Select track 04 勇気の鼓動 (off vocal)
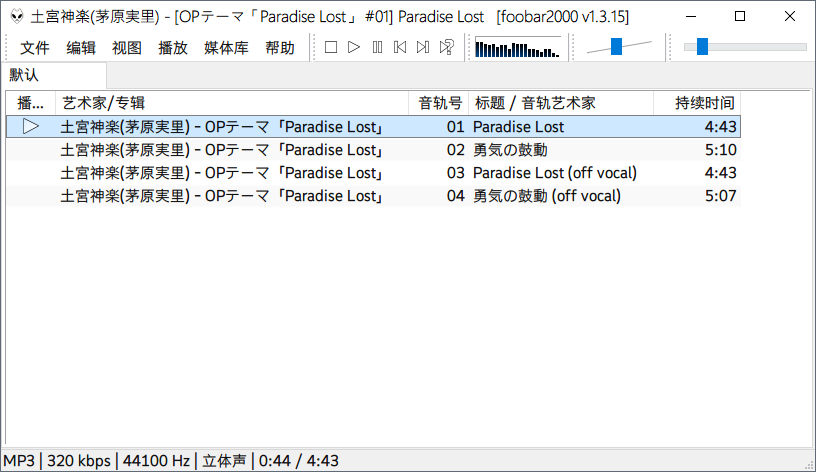 [x=546, y=196]
